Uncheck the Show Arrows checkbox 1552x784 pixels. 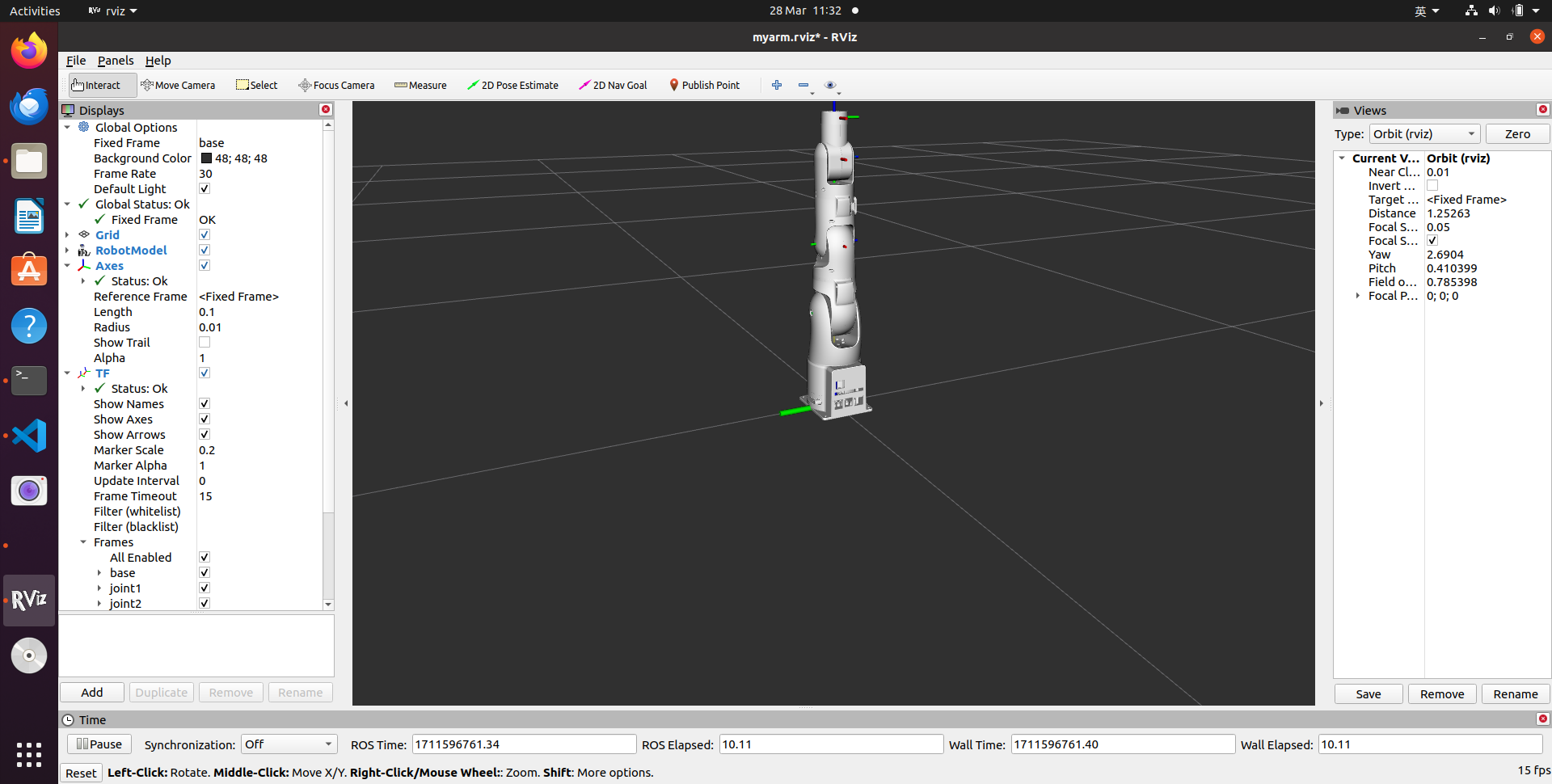pos(205,434)
